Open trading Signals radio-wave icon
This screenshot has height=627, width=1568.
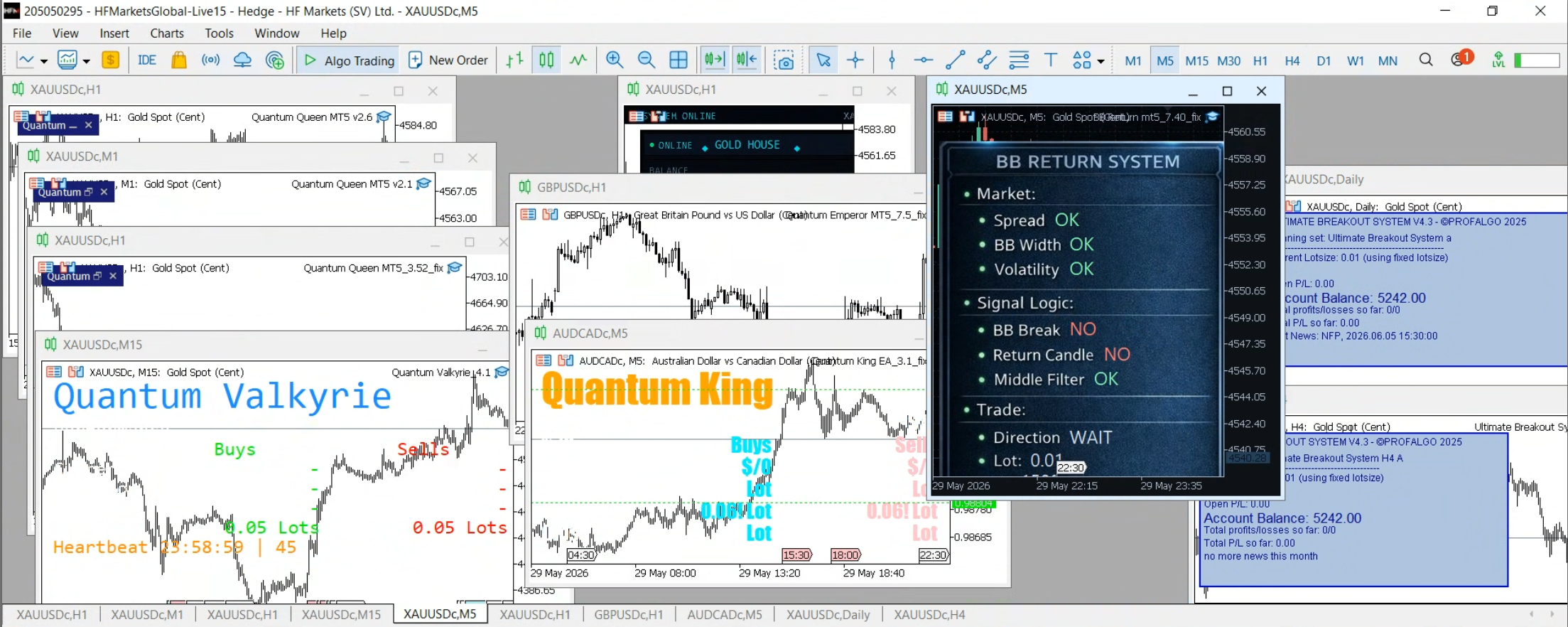[x=211, y=60]
